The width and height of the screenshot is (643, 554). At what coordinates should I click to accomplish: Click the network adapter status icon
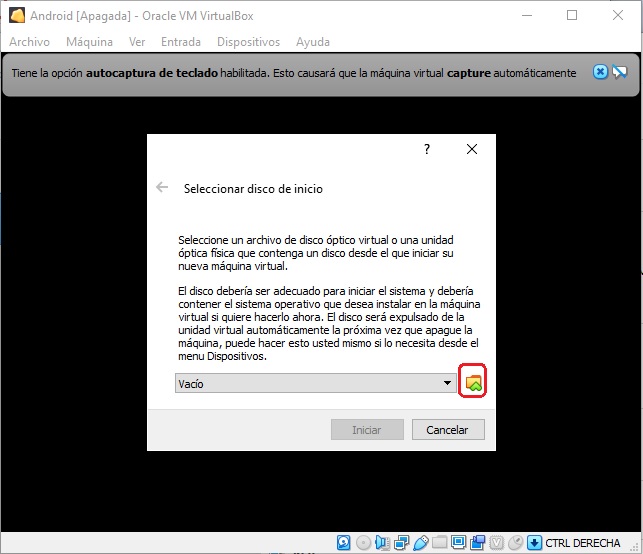click(401, 543)
